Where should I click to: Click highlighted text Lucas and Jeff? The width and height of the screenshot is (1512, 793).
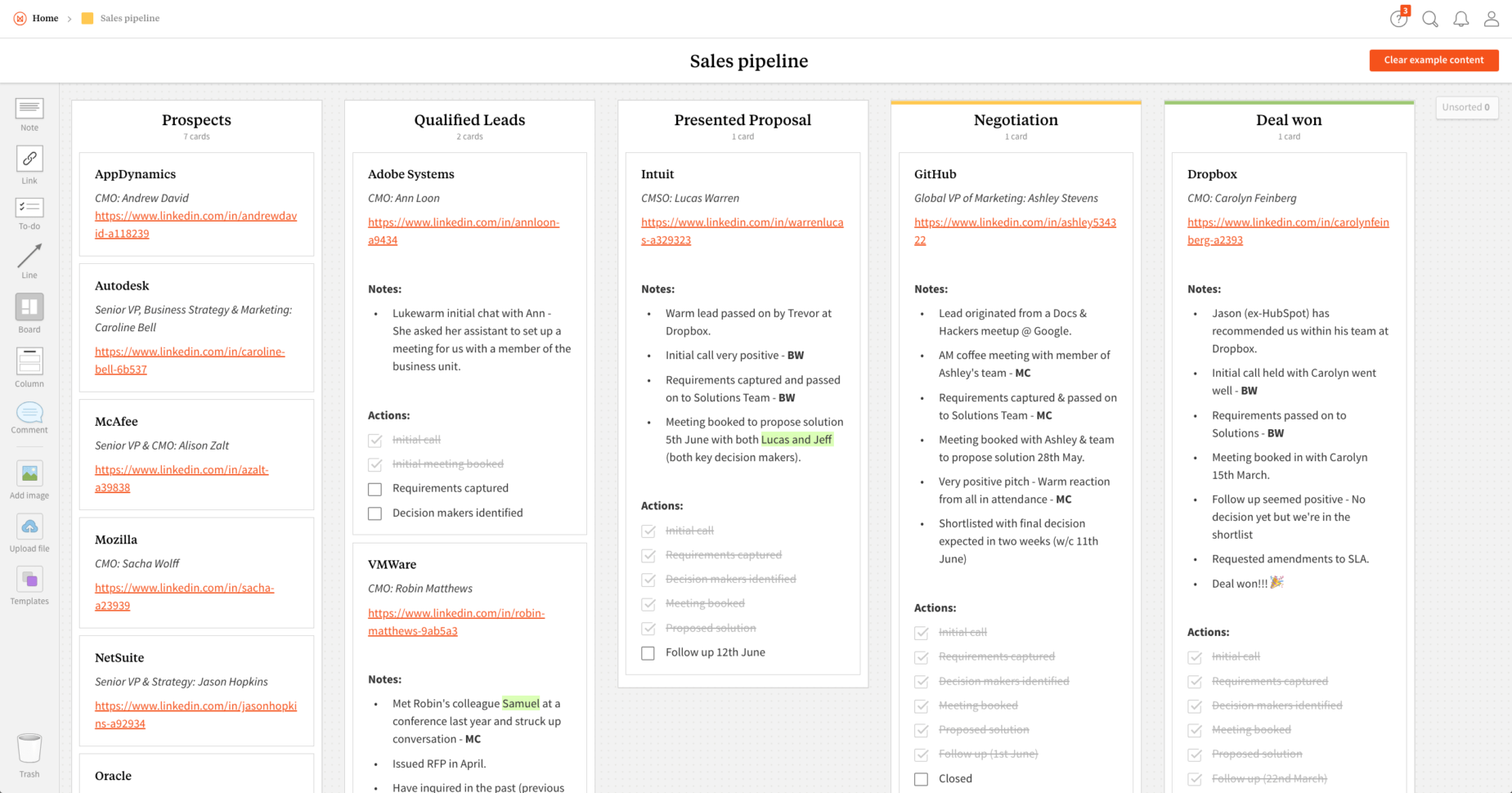(796, 439)
